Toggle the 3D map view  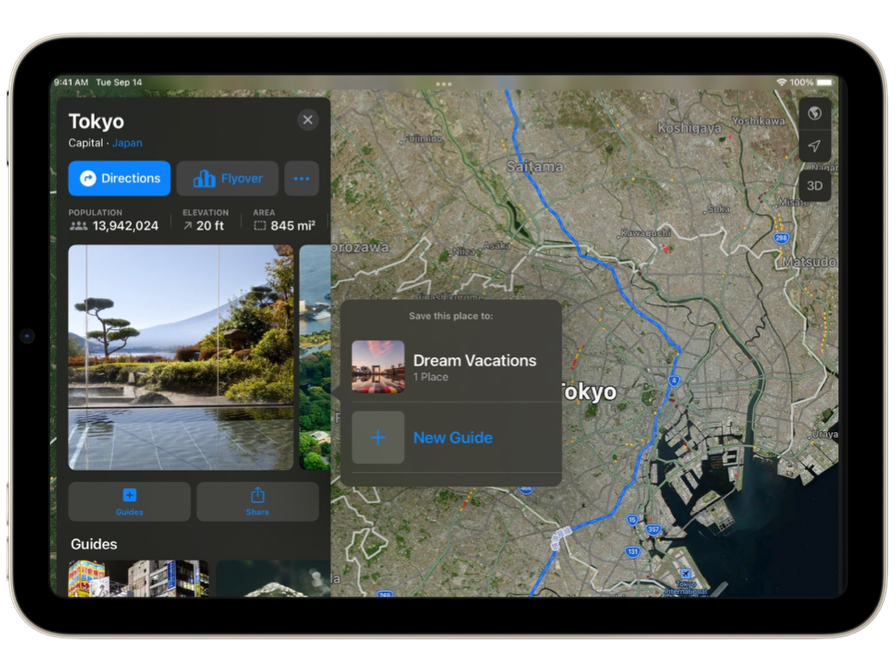tap(815, 185)
